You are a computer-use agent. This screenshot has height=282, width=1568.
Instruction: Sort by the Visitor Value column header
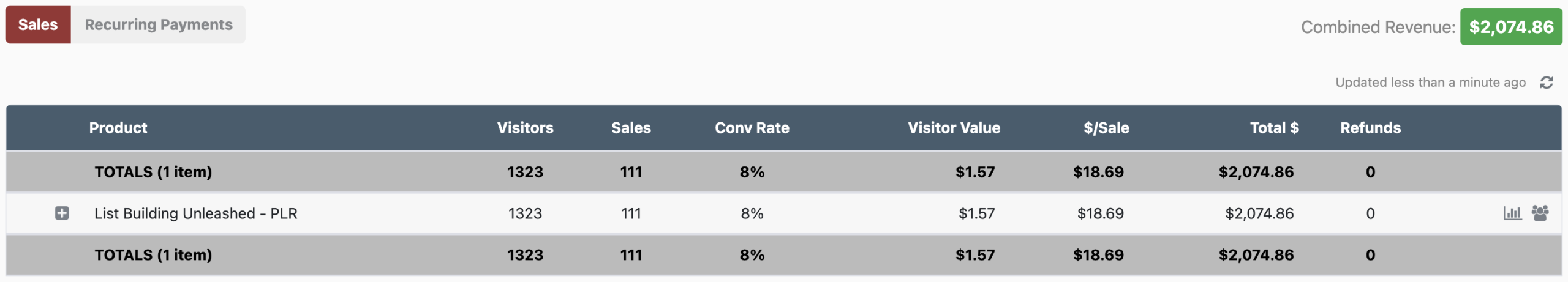954,128
